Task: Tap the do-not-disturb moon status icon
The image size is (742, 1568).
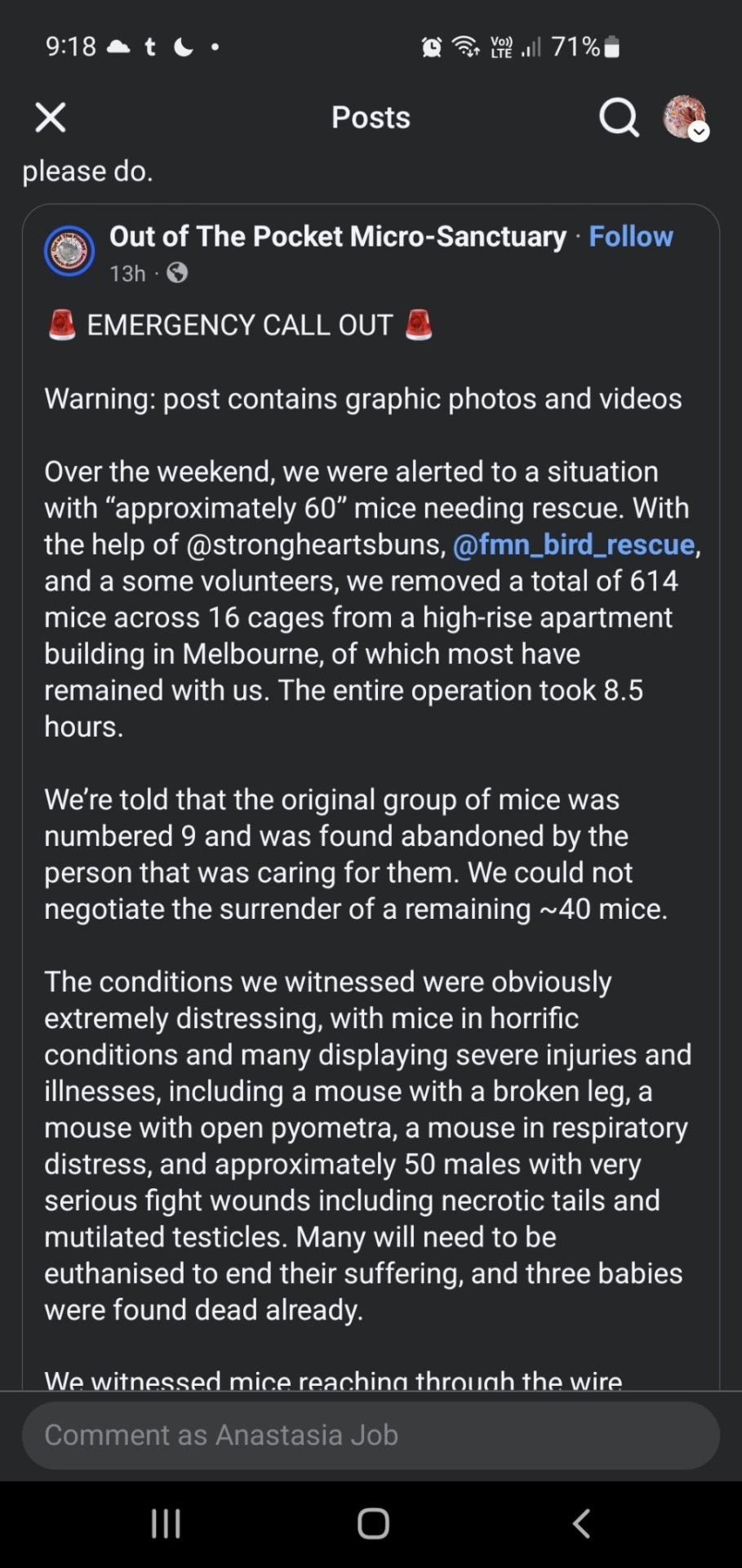Action: click(x=184, y=47)
